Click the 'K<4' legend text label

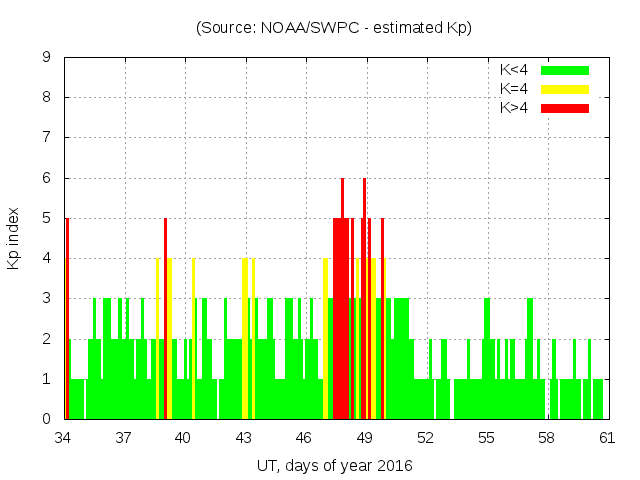click(x=514, y=70)
